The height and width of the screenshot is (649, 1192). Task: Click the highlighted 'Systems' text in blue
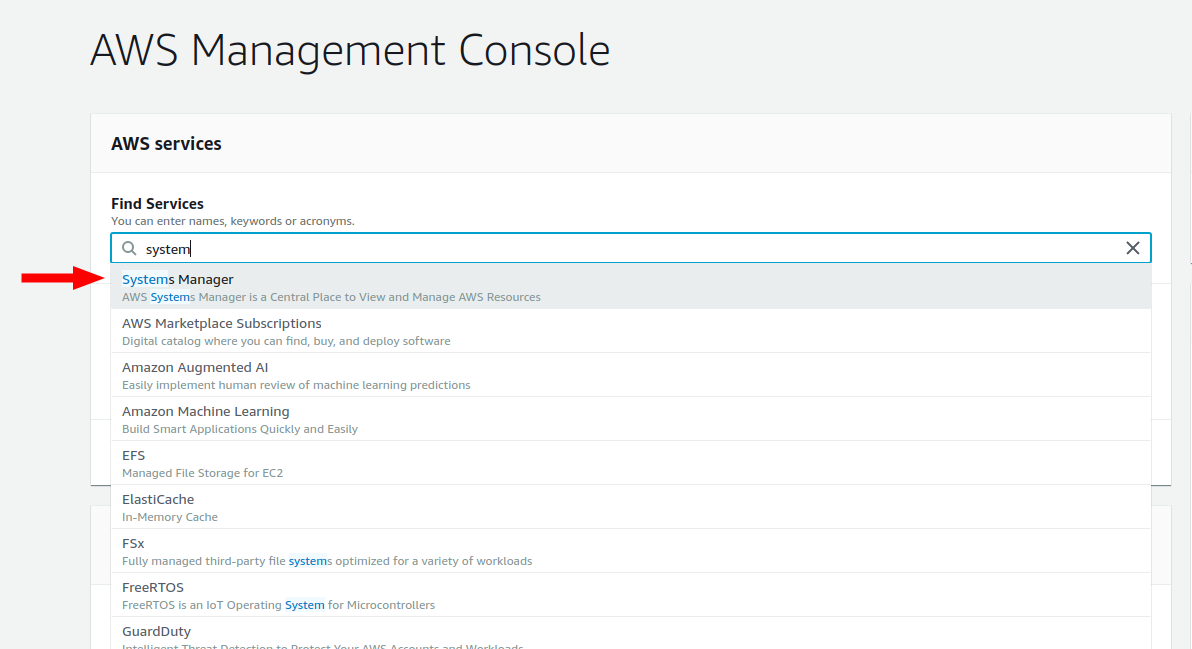pos(147,280)
